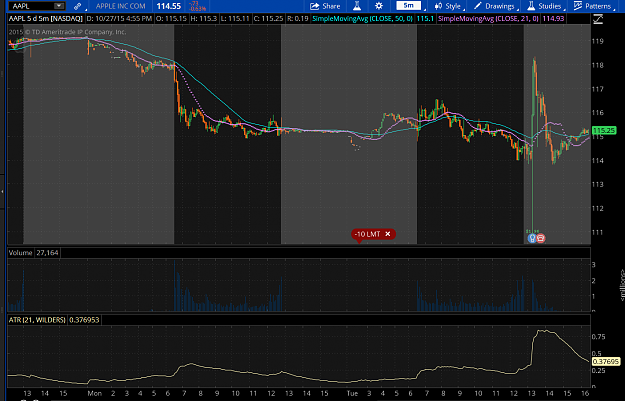This screenshot has height=401, width=625.
Task: Click the 111 price axis label
Action: [x=597, y=232]
